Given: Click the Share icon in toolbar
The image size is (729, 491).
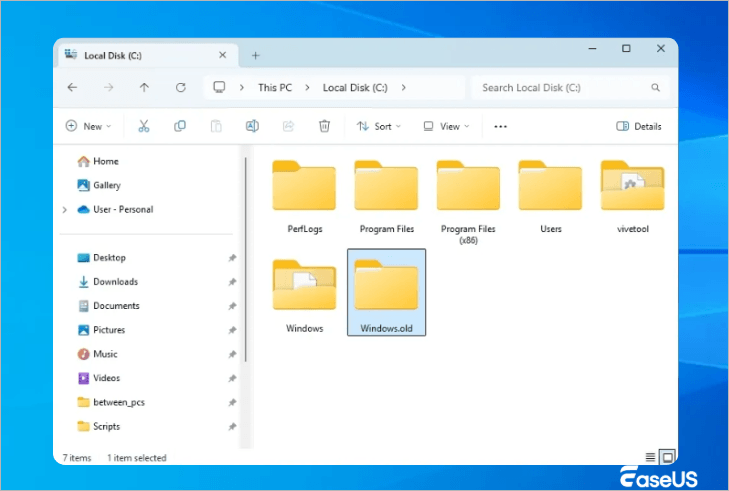Looking at the screenshot, I should tap(288, 126).
